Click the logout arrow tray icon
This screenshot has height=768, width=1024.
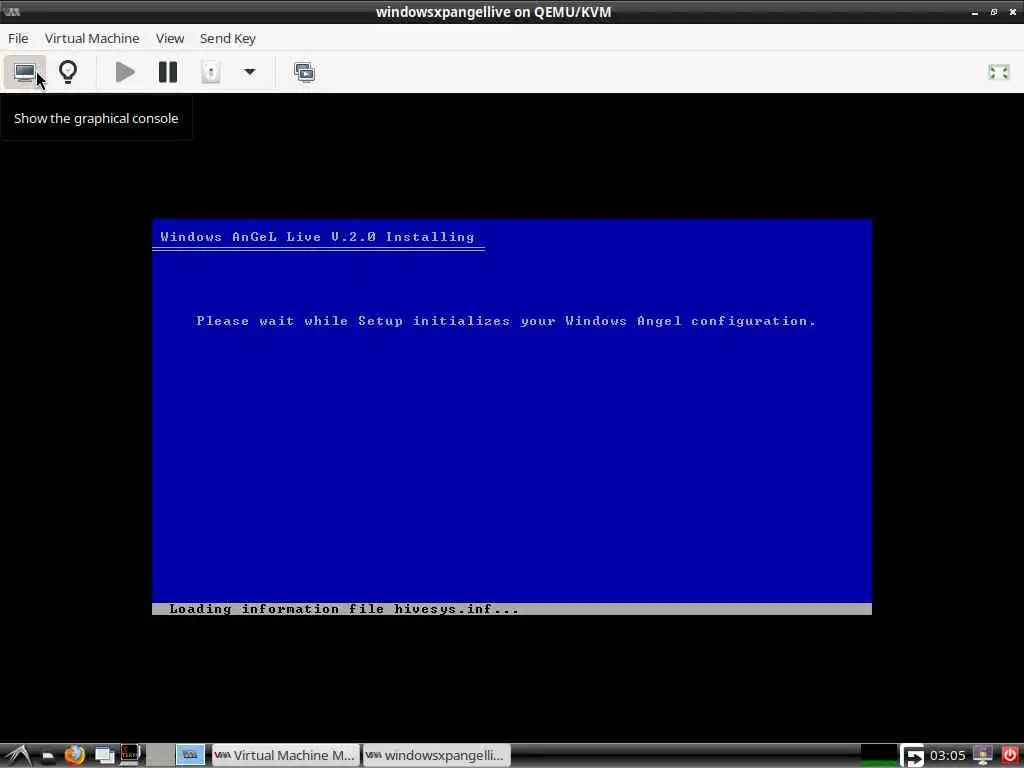(912, 756)
